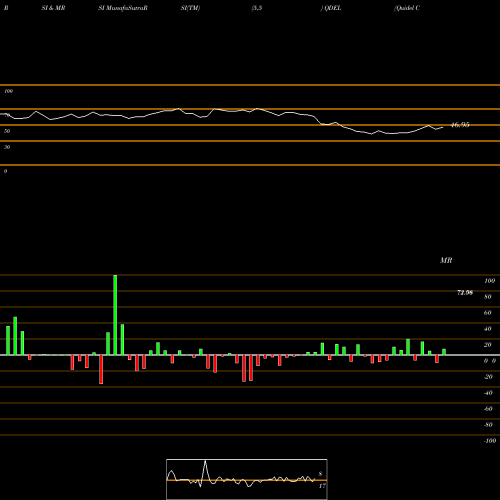Click the MR axis label 40

[x=488, y=329]
